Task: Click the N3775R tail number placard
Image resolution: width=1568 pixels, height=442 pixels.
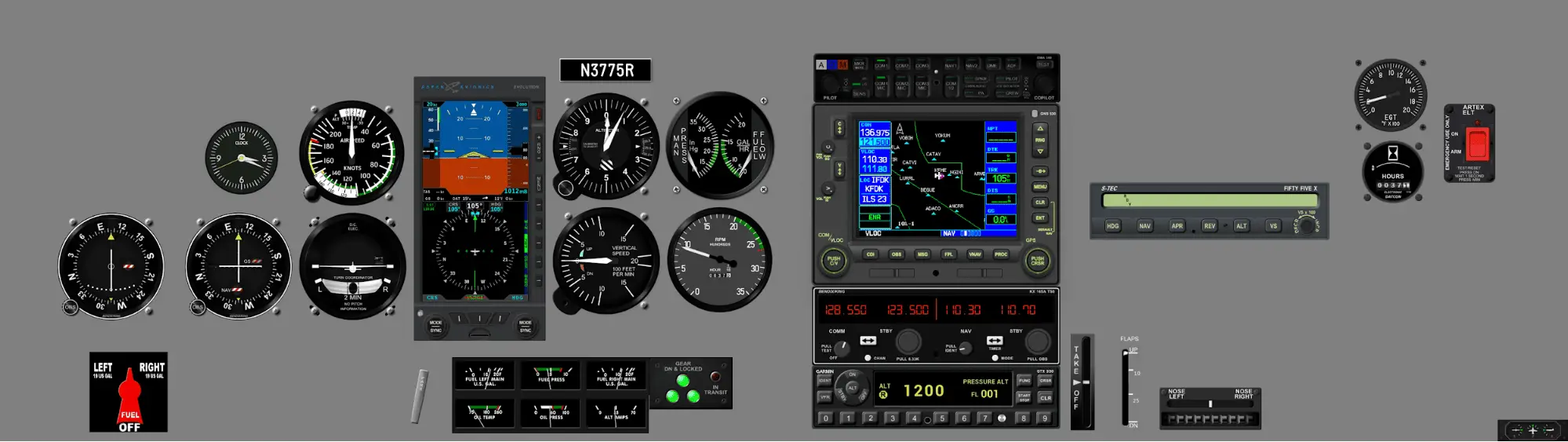Action: (606, 70)
